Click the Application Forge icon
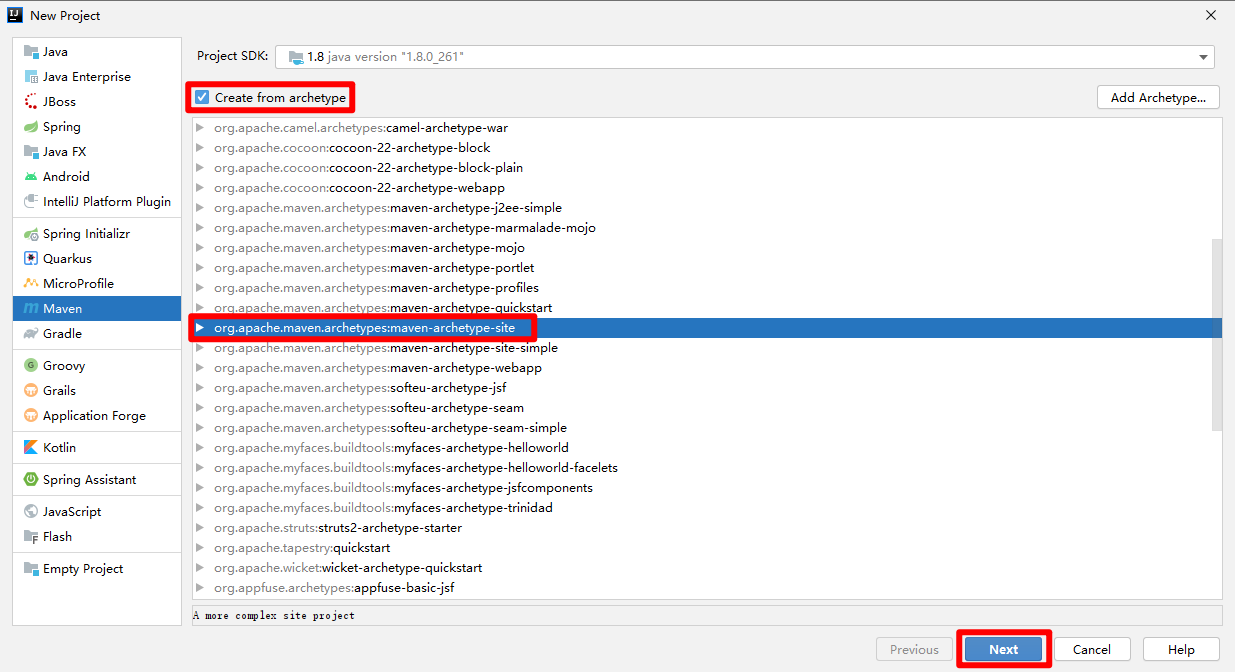Screen dimensions: 1235x672 (31, 416)
